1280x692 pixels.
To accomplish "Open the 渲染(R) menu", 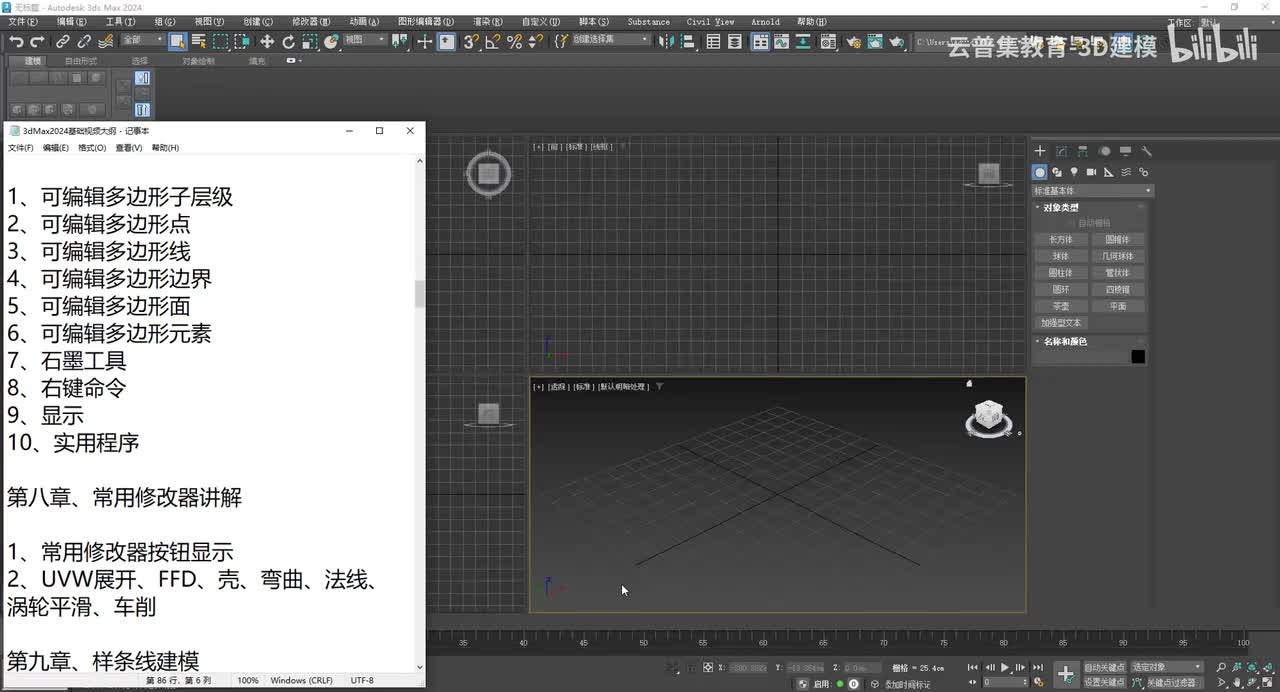I will [487, 22].
